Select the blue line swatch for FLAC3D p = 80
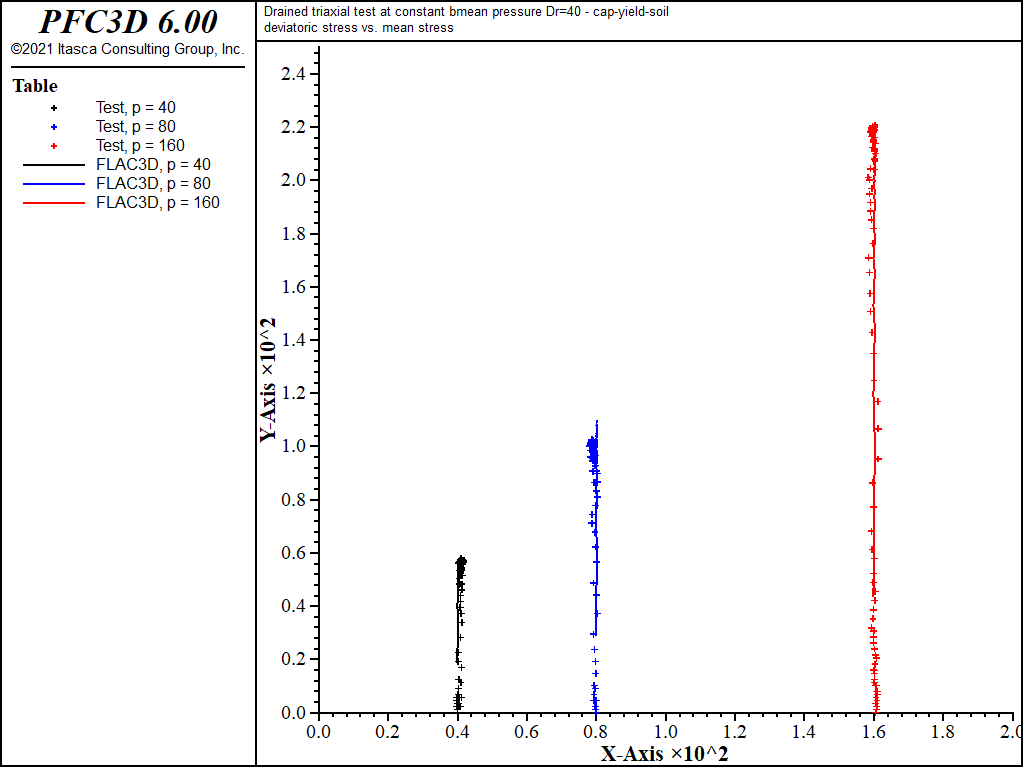 coord(54,184)
